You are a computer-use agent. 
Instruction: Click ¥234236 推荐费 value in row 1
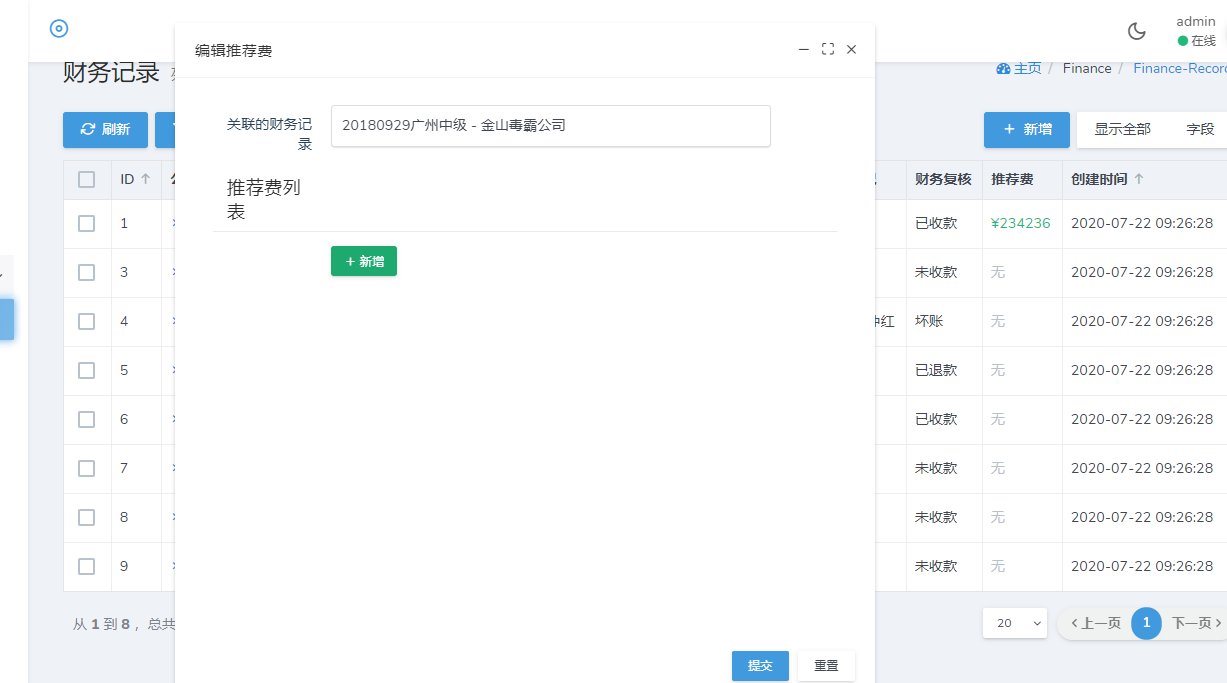(1020, 224)
